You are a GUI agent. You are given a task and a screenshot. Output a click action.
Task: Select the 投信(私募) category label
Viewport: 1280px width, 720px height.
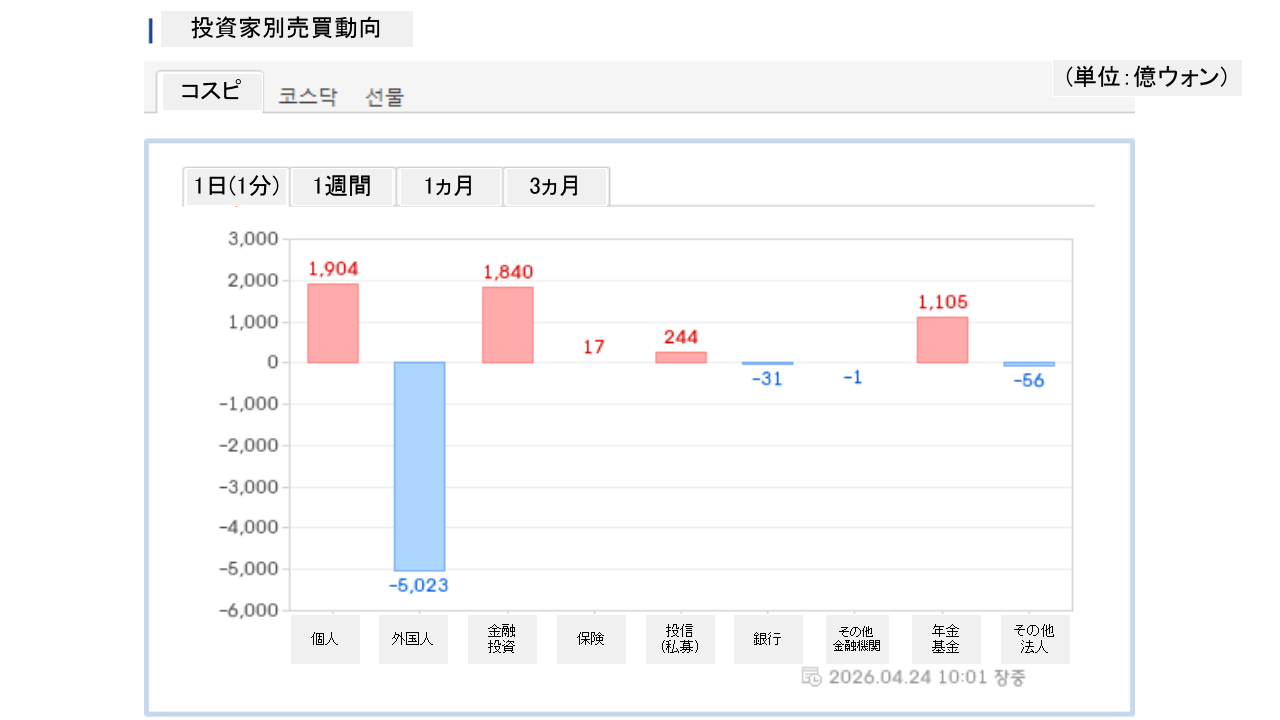[680, 639]
